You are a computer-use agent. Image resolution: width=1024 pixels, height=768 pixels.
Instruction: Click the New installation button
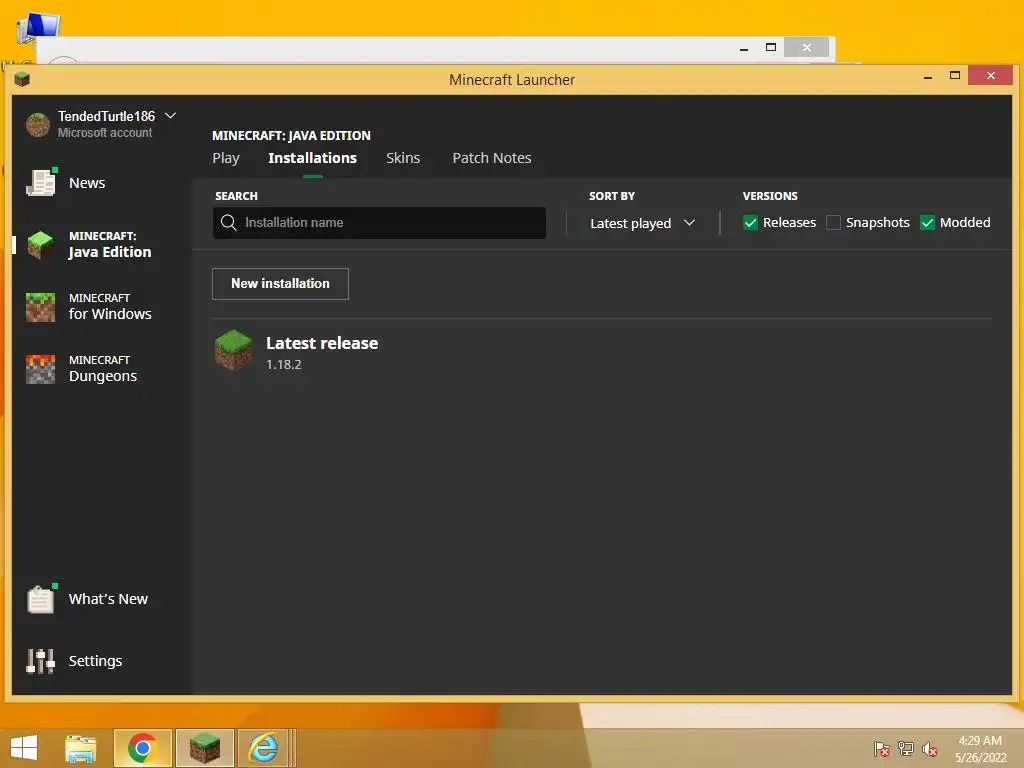click(x=280, y=283)
